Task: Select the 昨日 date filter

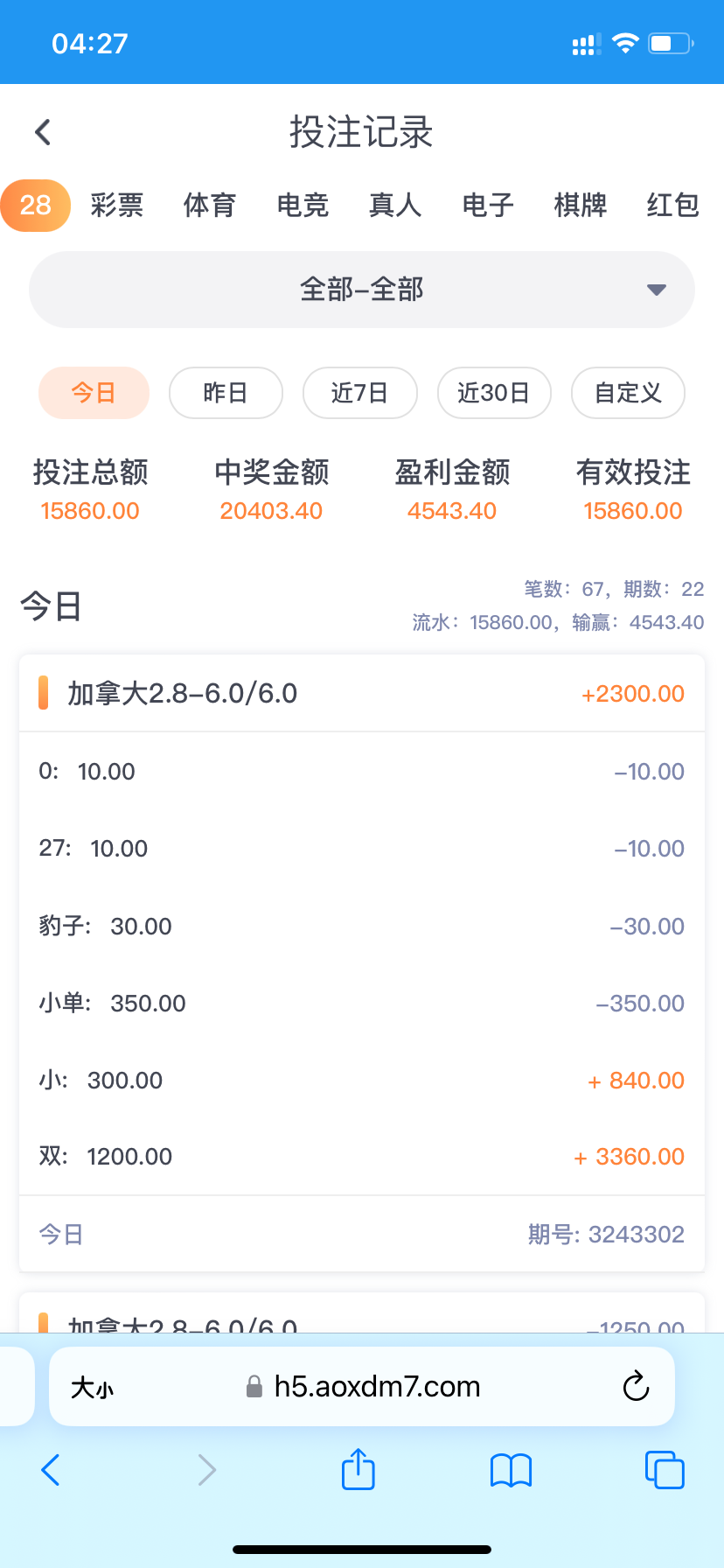Action: pos(226,393)
